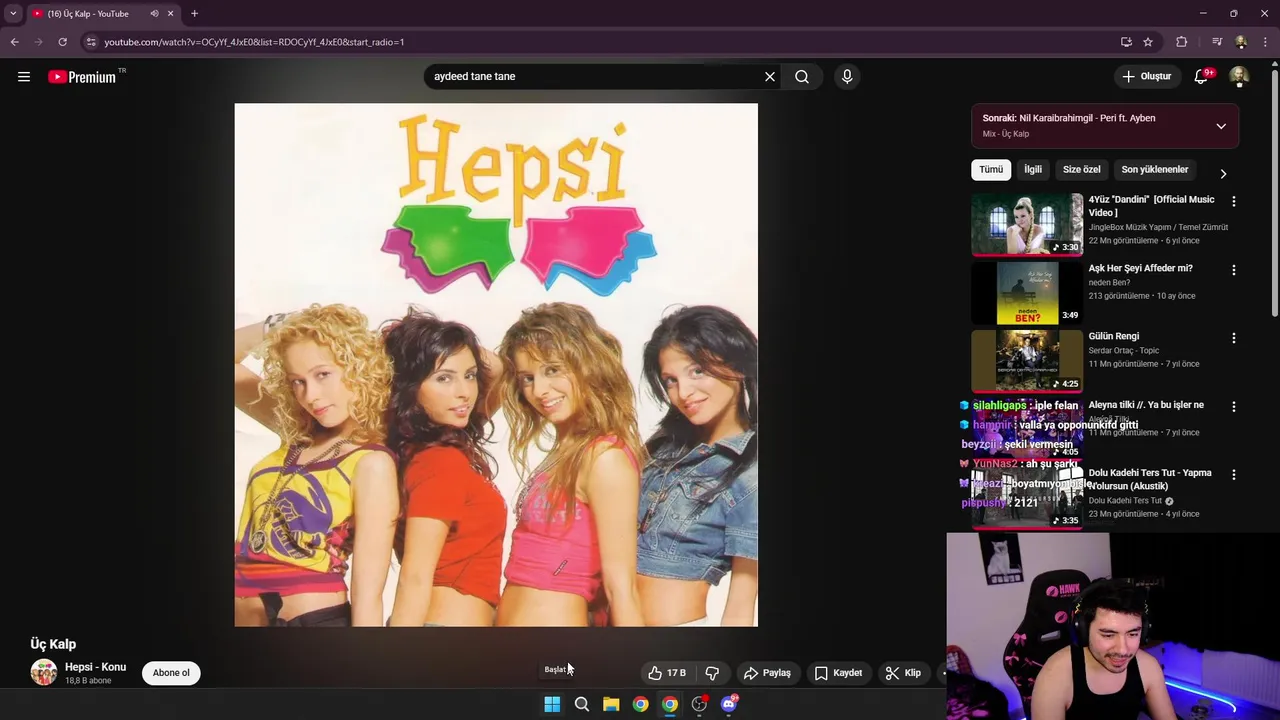This screenshot has height=720, width=1280.
Task: Subscribe with the Abone ol button
Action: point(171,673)
